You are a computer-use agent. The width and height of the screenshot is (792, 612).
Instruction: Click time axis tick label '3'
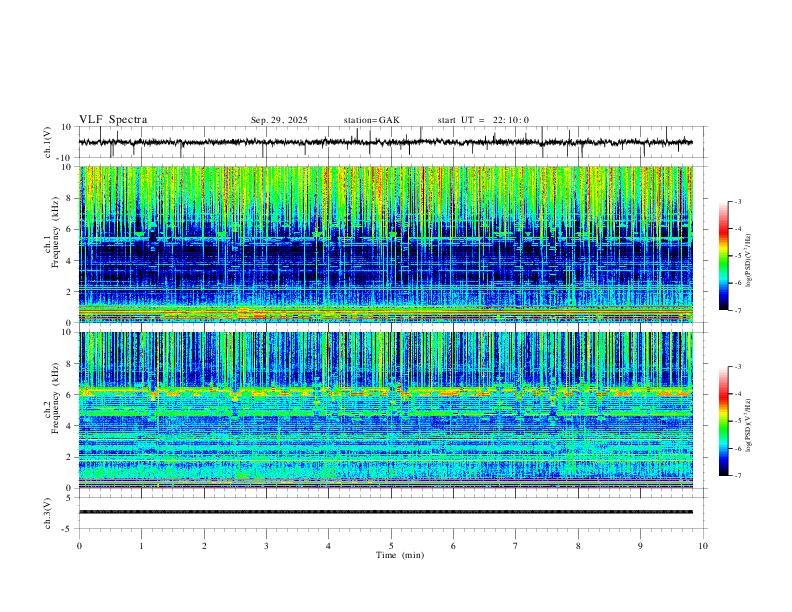[266, 546]
